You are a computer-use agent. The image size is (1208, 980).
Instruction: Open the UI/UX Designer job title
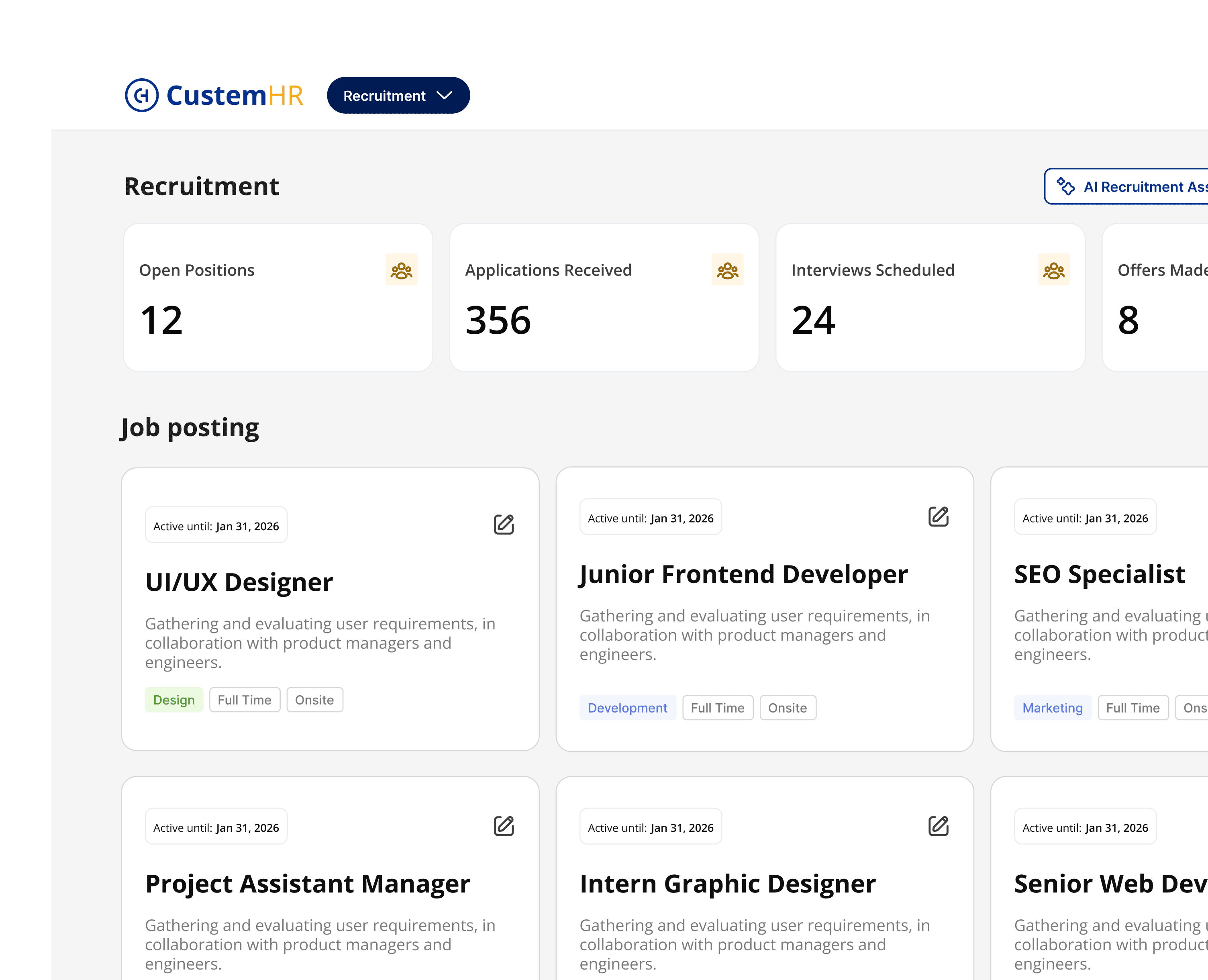pyautogui.click(x=239, y=582)
